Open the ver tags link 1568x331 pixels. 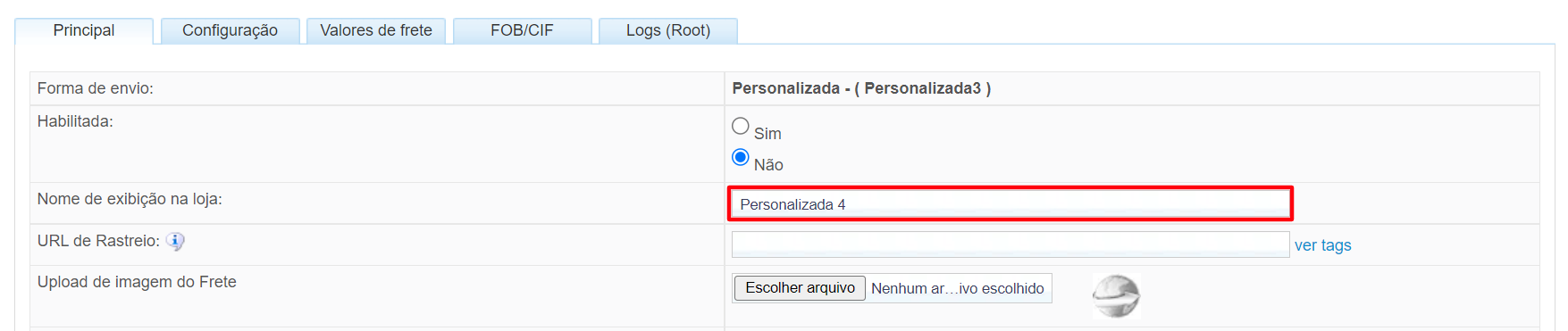coord(1322,245)
